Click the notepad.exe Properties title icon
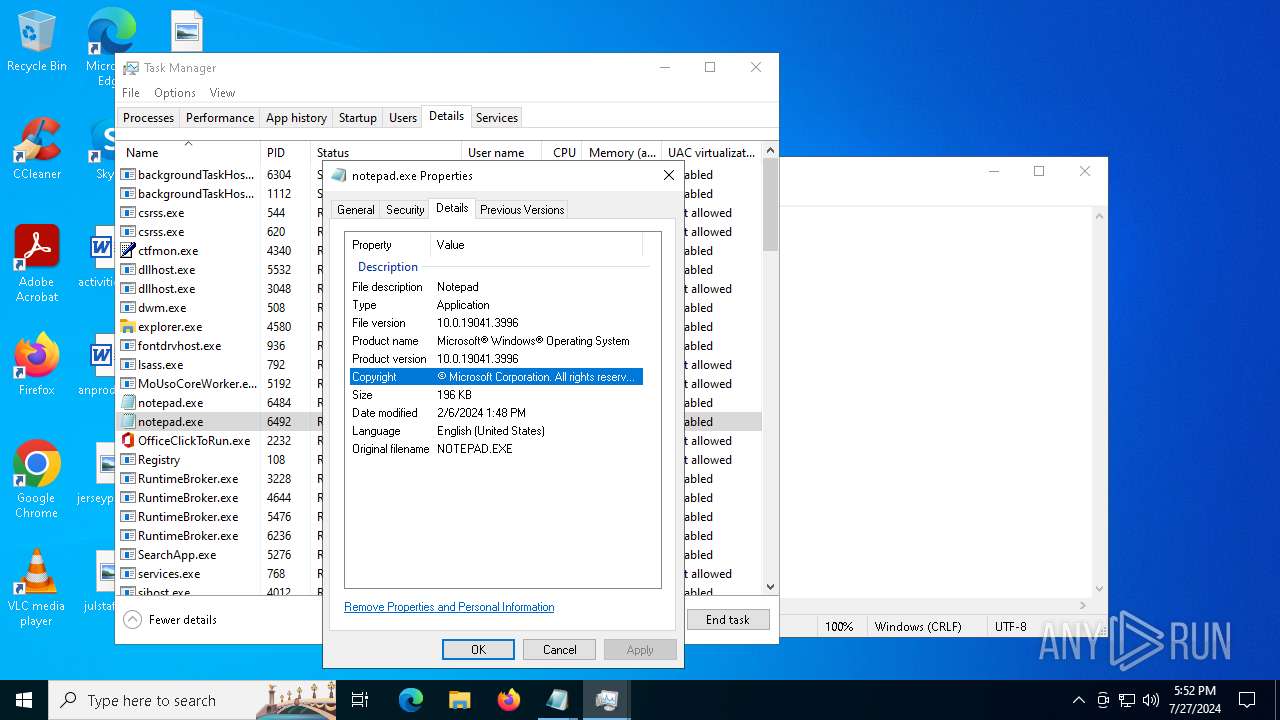Screen dimensions: 1280x720 (339, 176)
